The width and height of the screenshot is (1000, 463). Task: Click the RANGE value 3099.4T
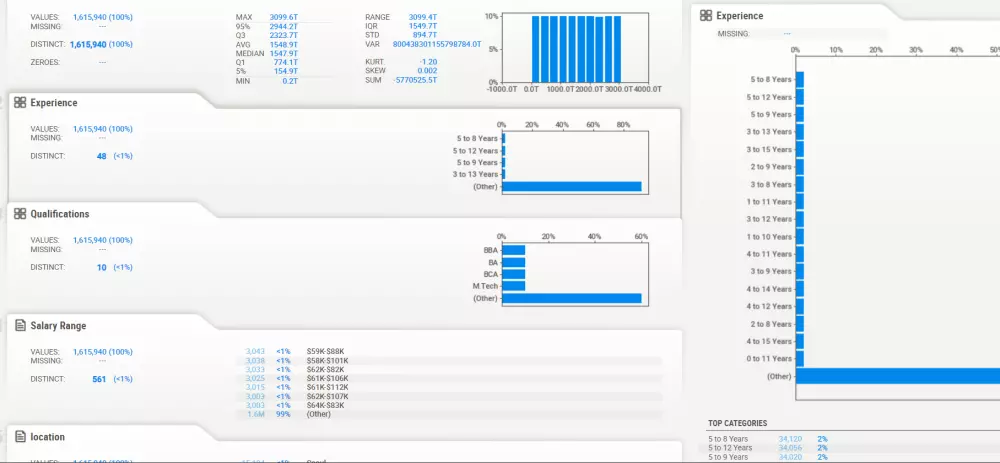click(422, 17)
